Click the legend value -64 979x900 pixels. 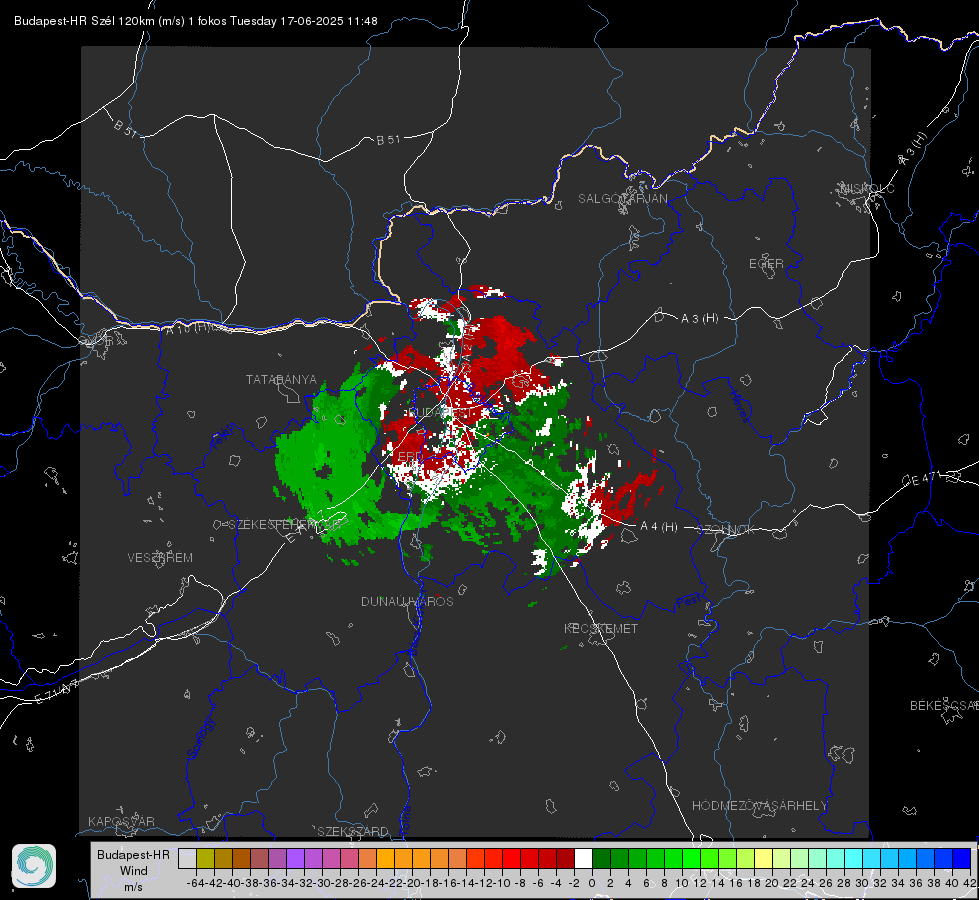point(196,883)
